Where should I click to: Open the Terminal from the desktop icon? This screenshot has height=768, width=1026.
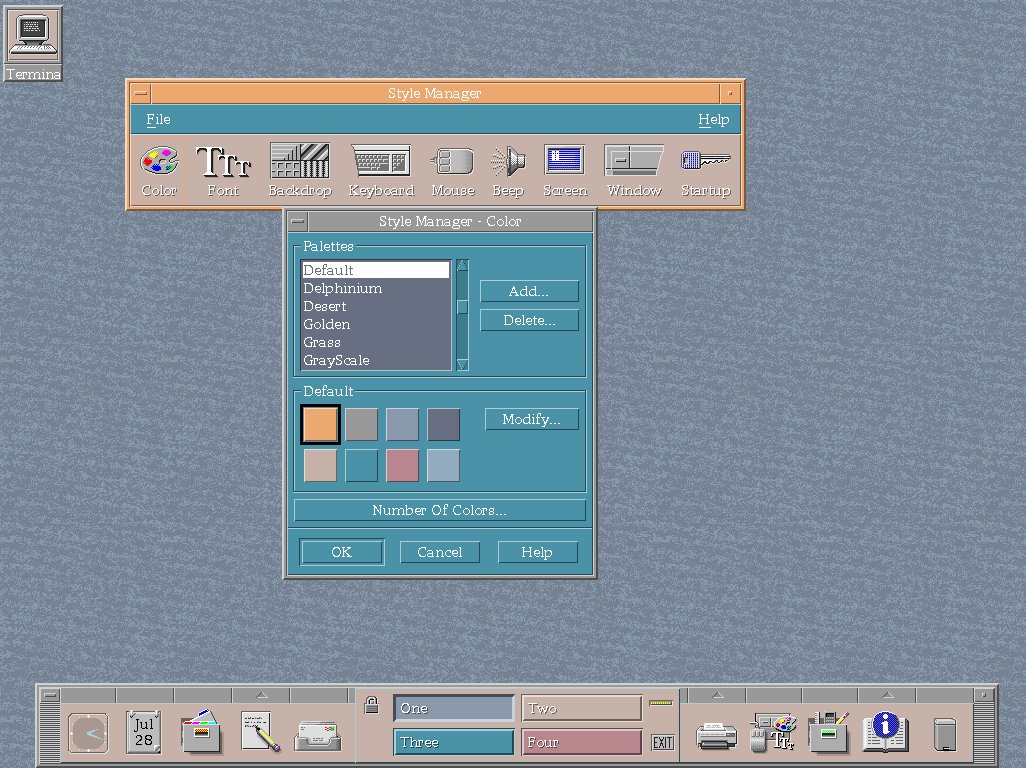(x=33, y=35)
